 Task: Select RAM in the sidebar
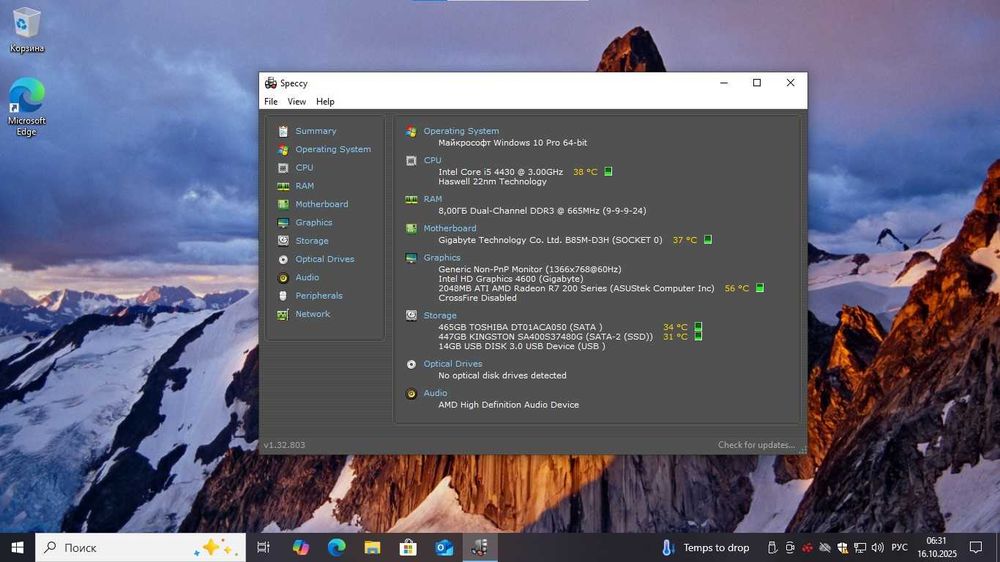click(304, 186)
